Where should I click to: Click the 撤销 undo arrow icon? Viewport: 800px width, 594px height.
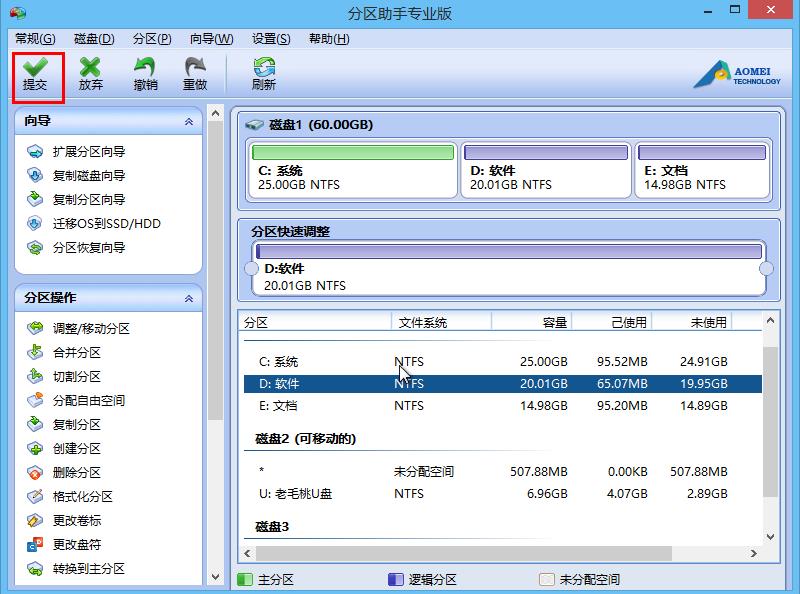pyautogui.click(x=145, y=67)
